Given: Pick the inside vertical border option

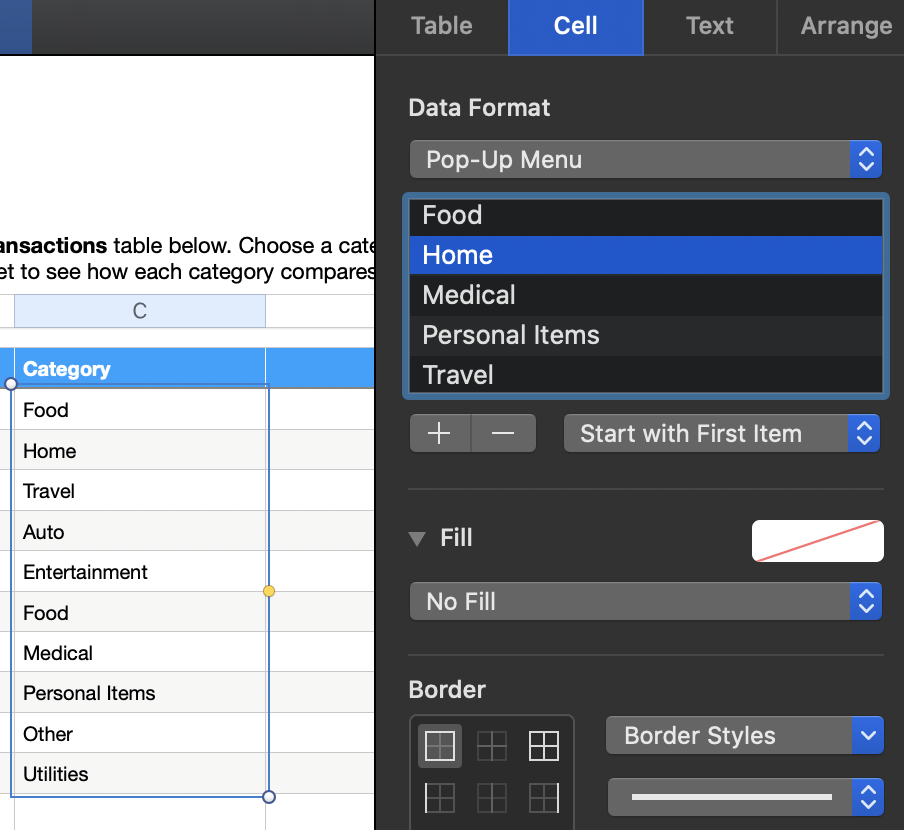Looking at the screenshot, I should [492, 798].
